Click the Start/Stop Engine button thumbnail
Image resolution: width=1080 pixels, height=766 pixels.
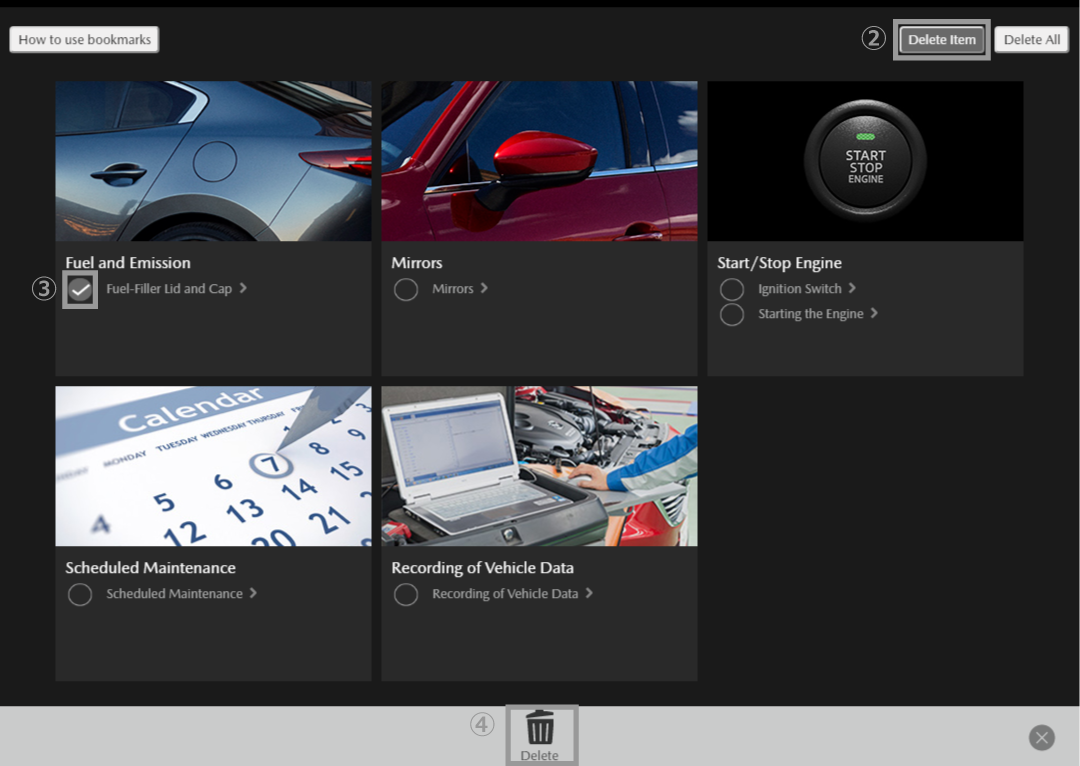tap(865, 161)
